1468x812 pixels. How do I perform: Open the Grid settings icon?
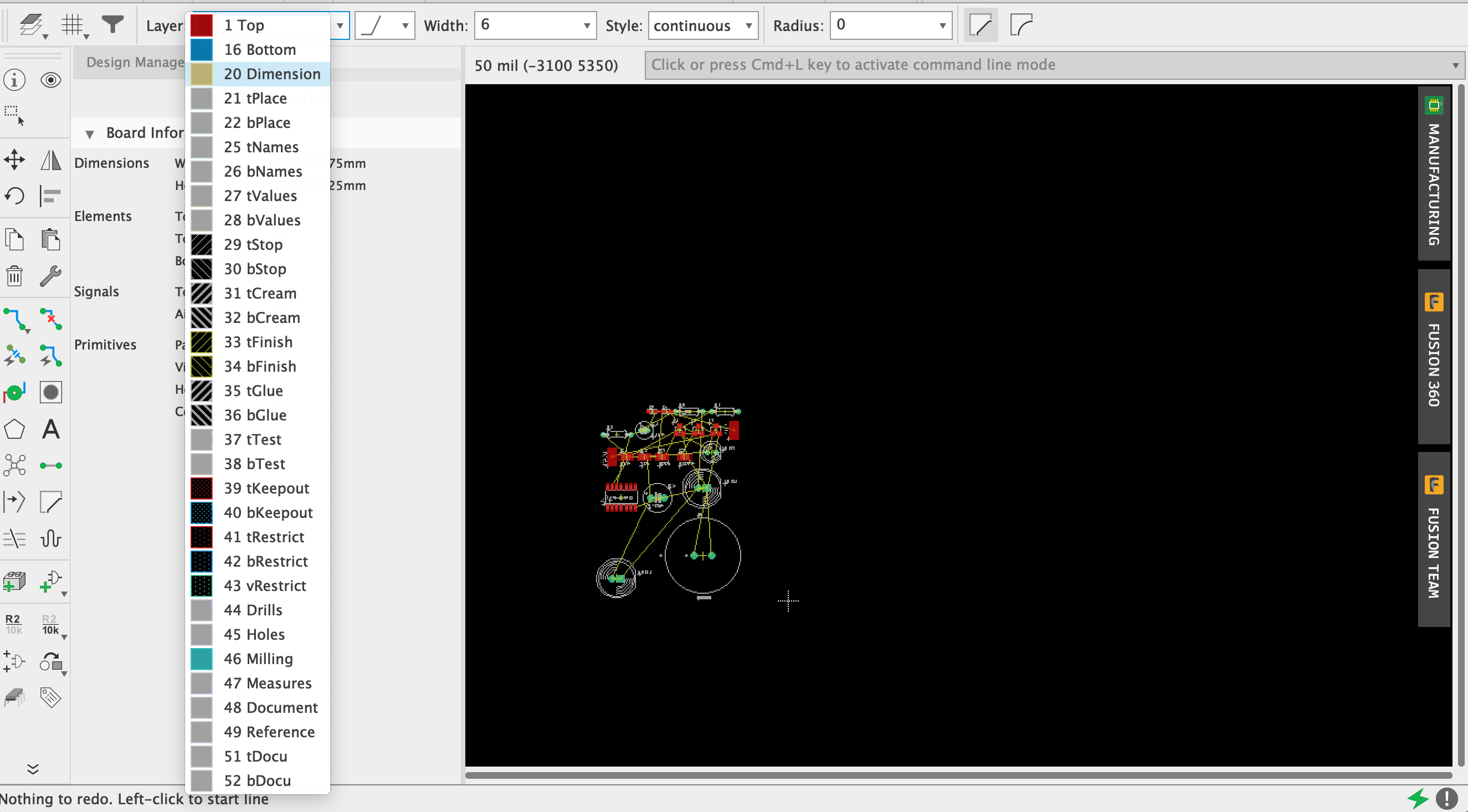74,25
